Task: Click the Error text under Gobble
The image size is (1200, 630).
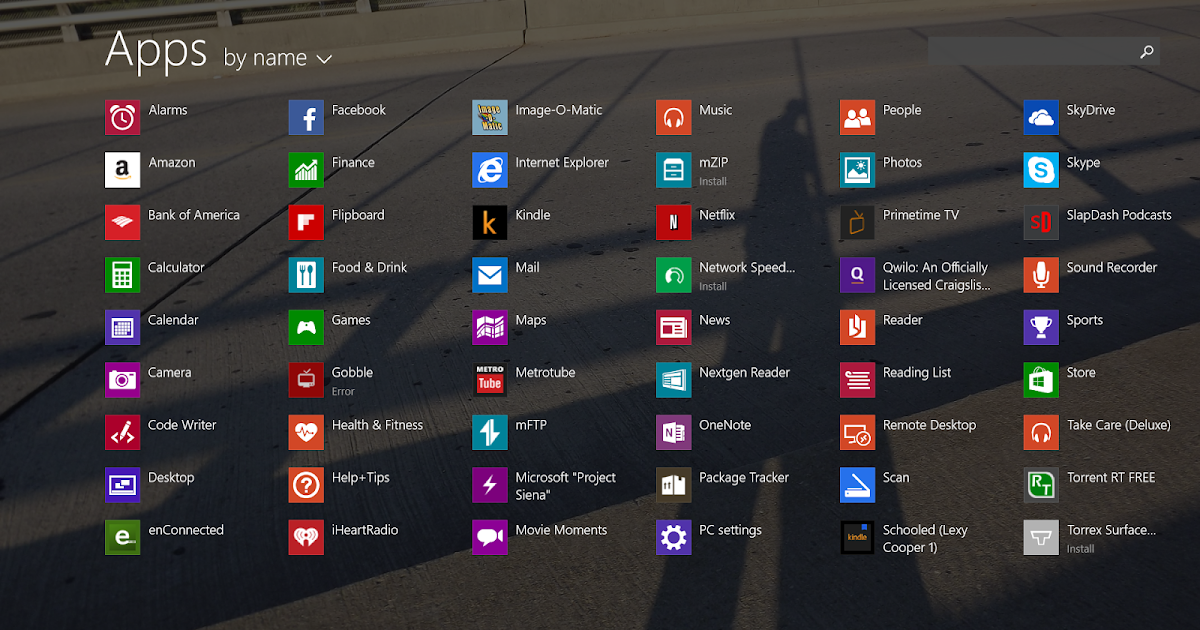Action: pyautogui.click(x=343, y=392)
